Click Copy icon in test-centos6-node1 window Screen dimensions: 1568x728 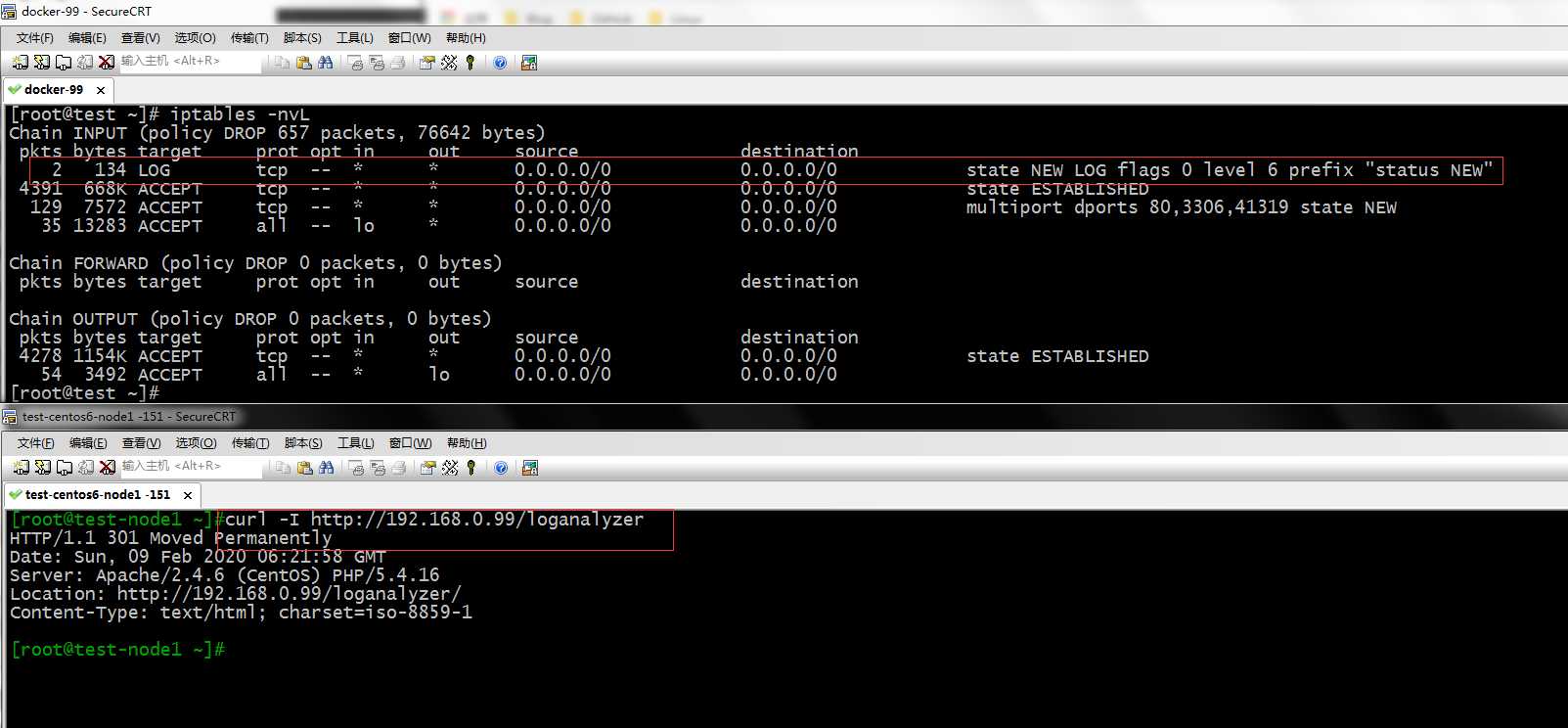click(283, 467)
